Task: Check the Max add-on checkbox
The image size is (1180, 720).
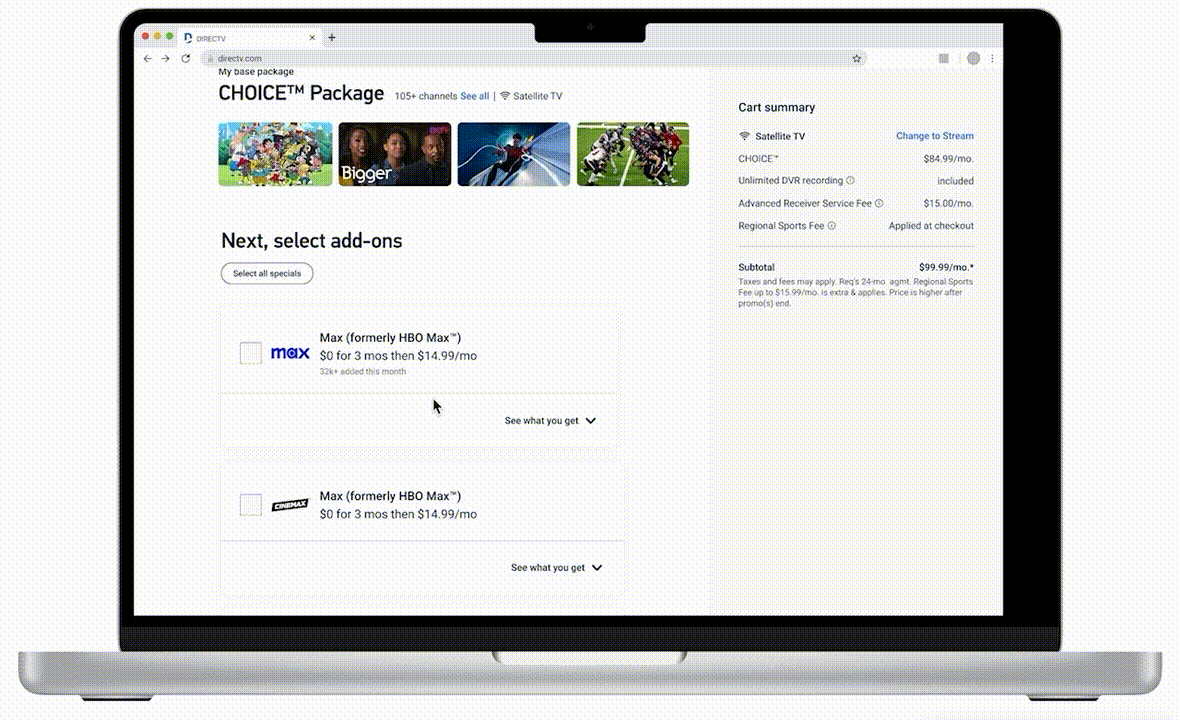Action: click(251, 353)
